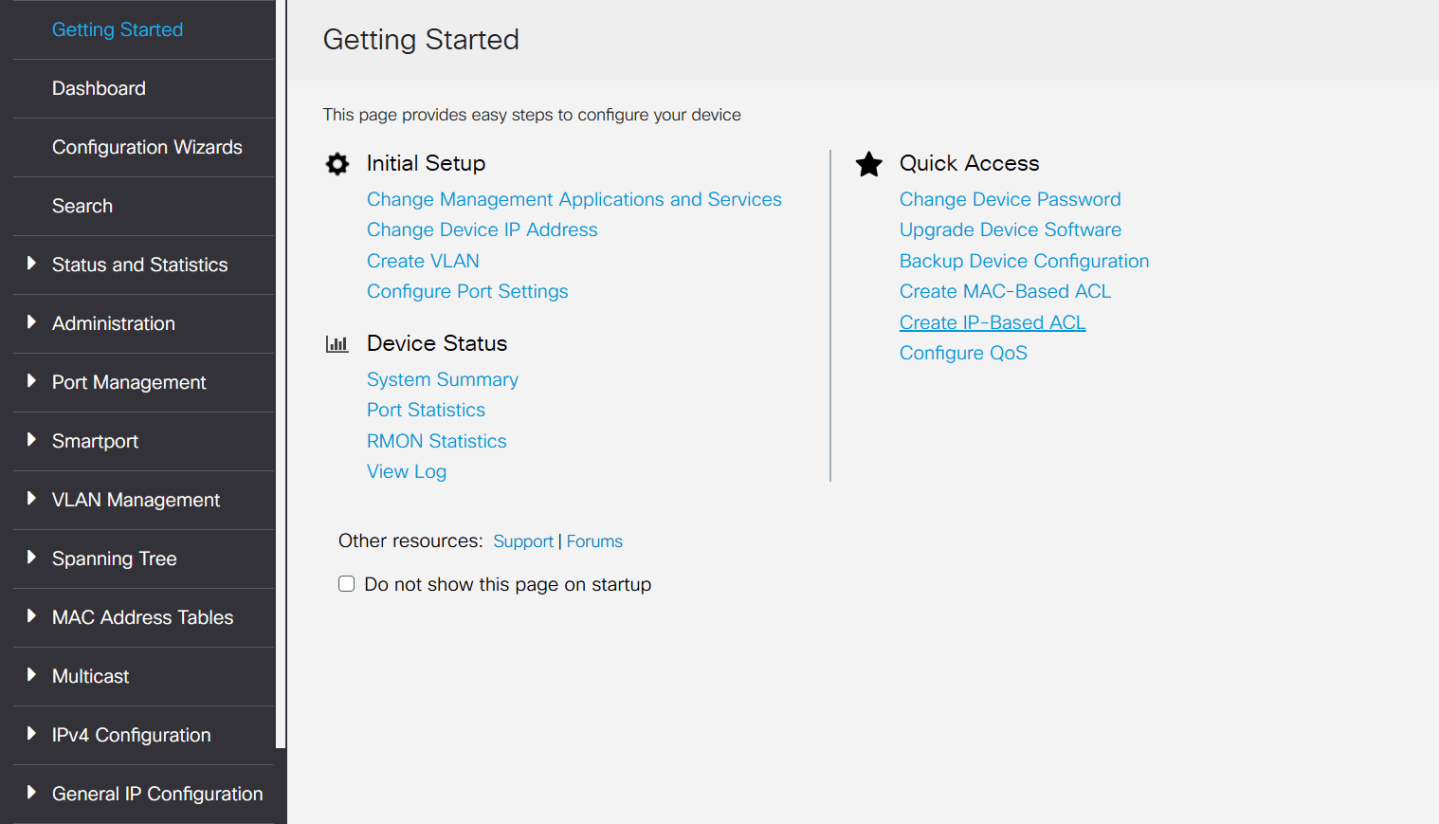Click the Create IP-Based ACL link
The height and width of the screenshot is (824, 1439).
[992, 322]
